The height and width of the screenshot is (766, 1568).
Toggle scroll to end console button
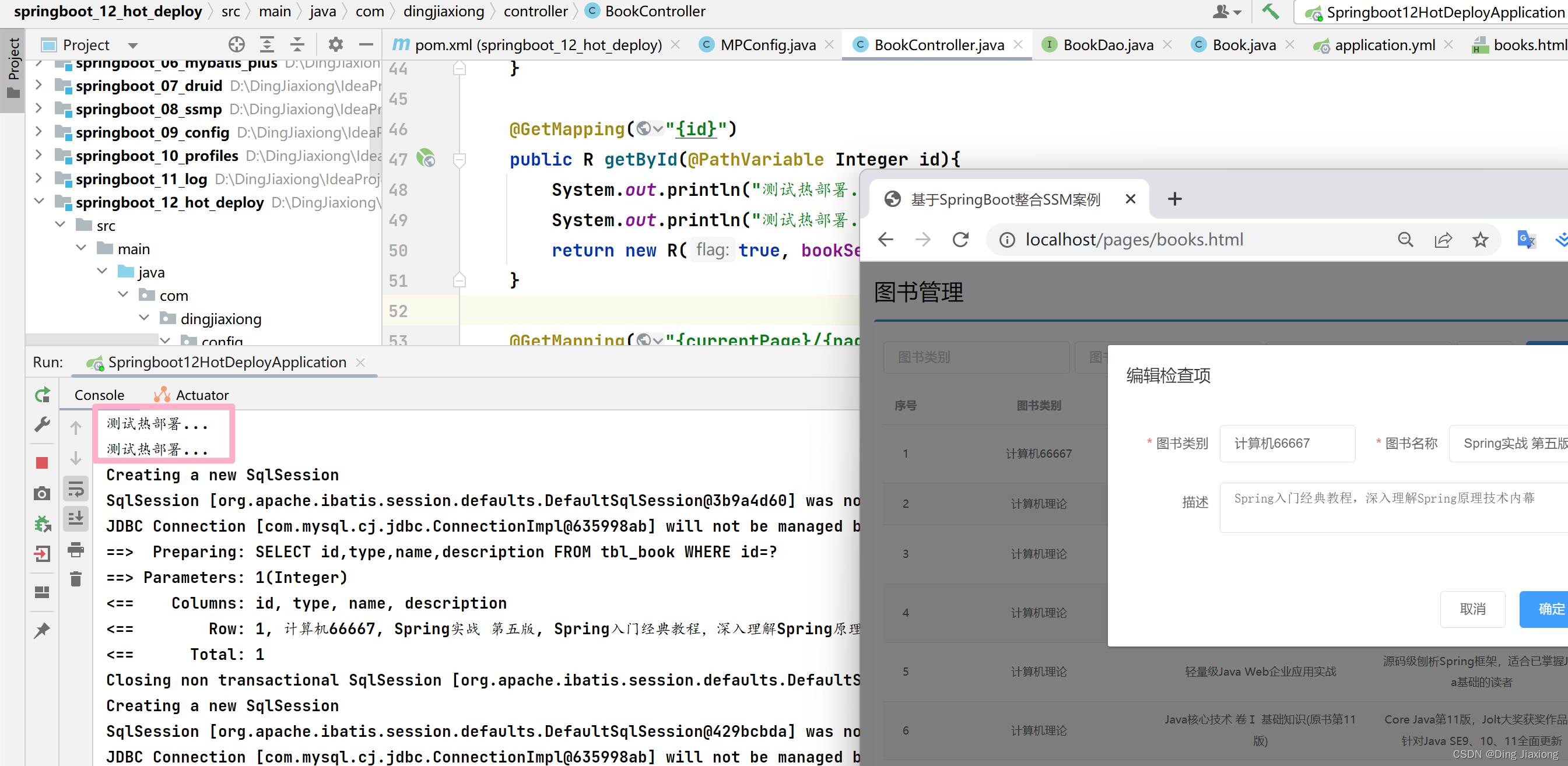(75, 518)
